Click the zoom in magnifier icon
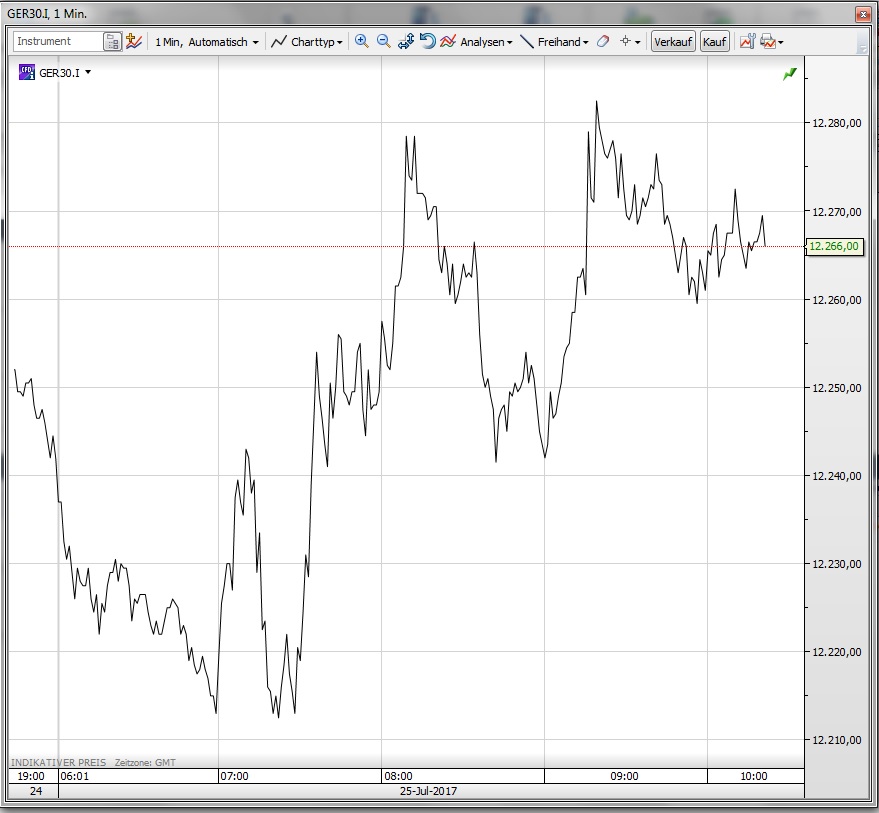Image resolution: width=879 pixels, height=813 pixels. (x=362, y=41)
